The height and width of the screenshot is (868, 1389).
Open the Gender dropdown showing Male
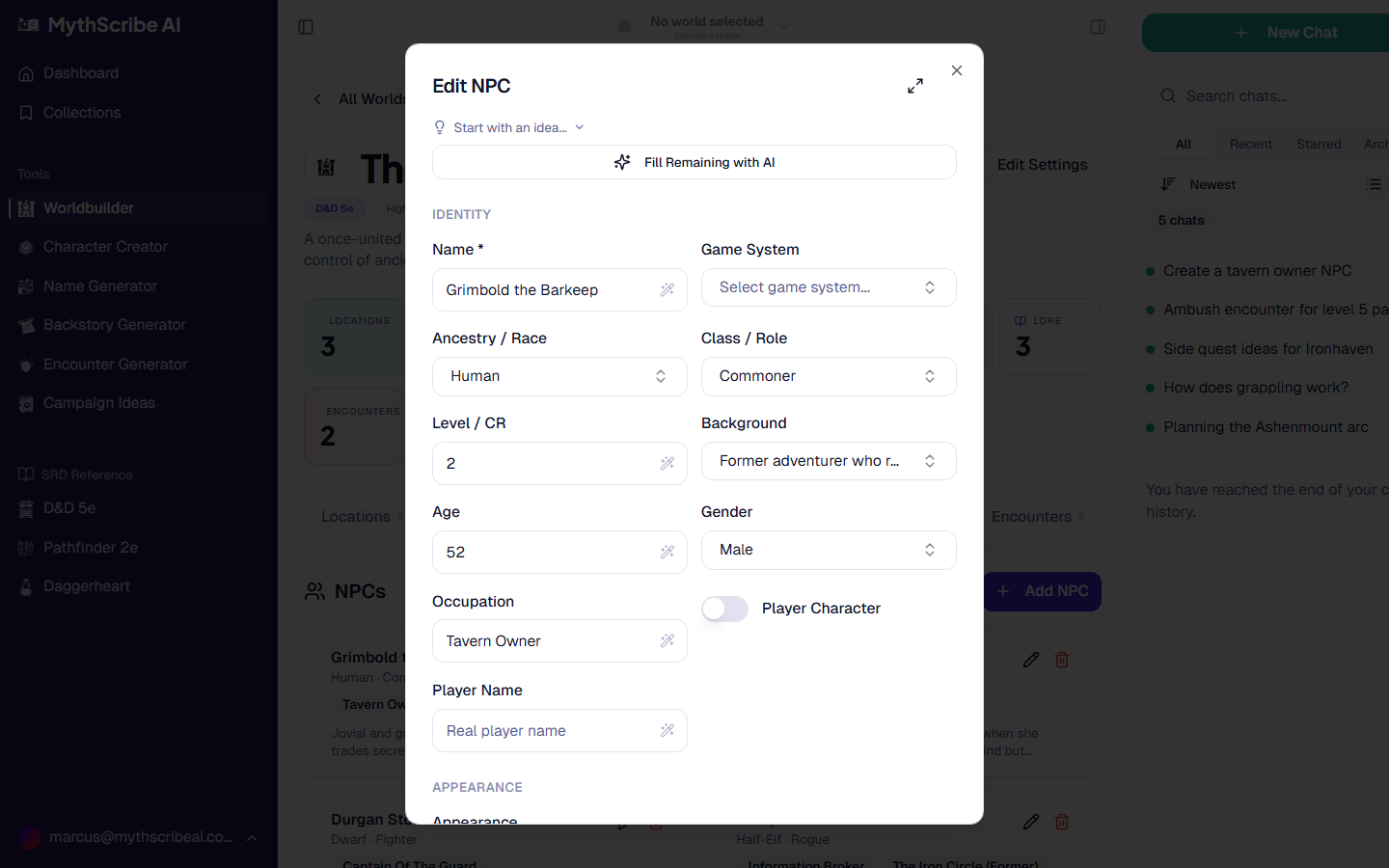coord(828,550)
